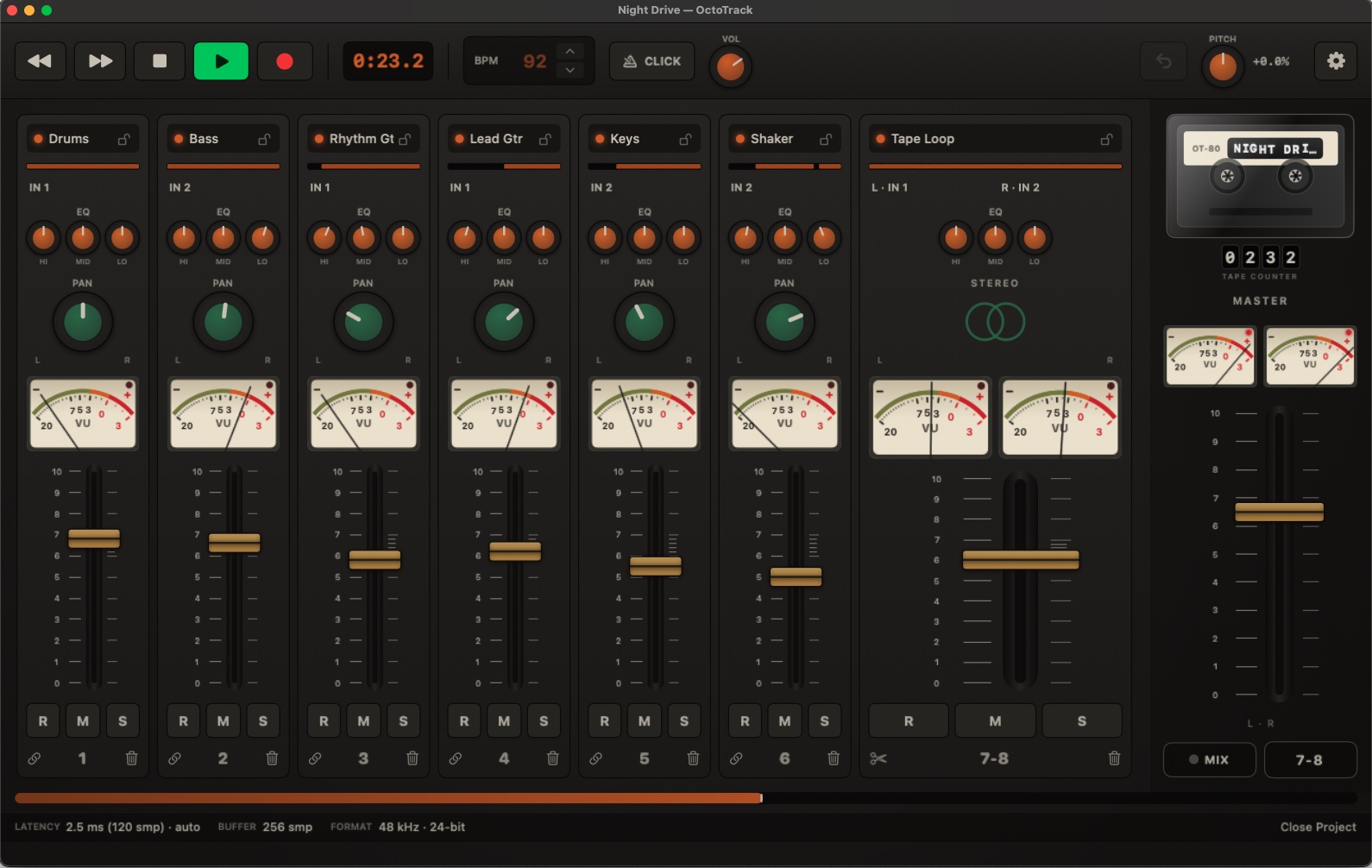Click the stereo linked-circles icon on Tape Loop

pyautogui.click(x=995, y=322)
